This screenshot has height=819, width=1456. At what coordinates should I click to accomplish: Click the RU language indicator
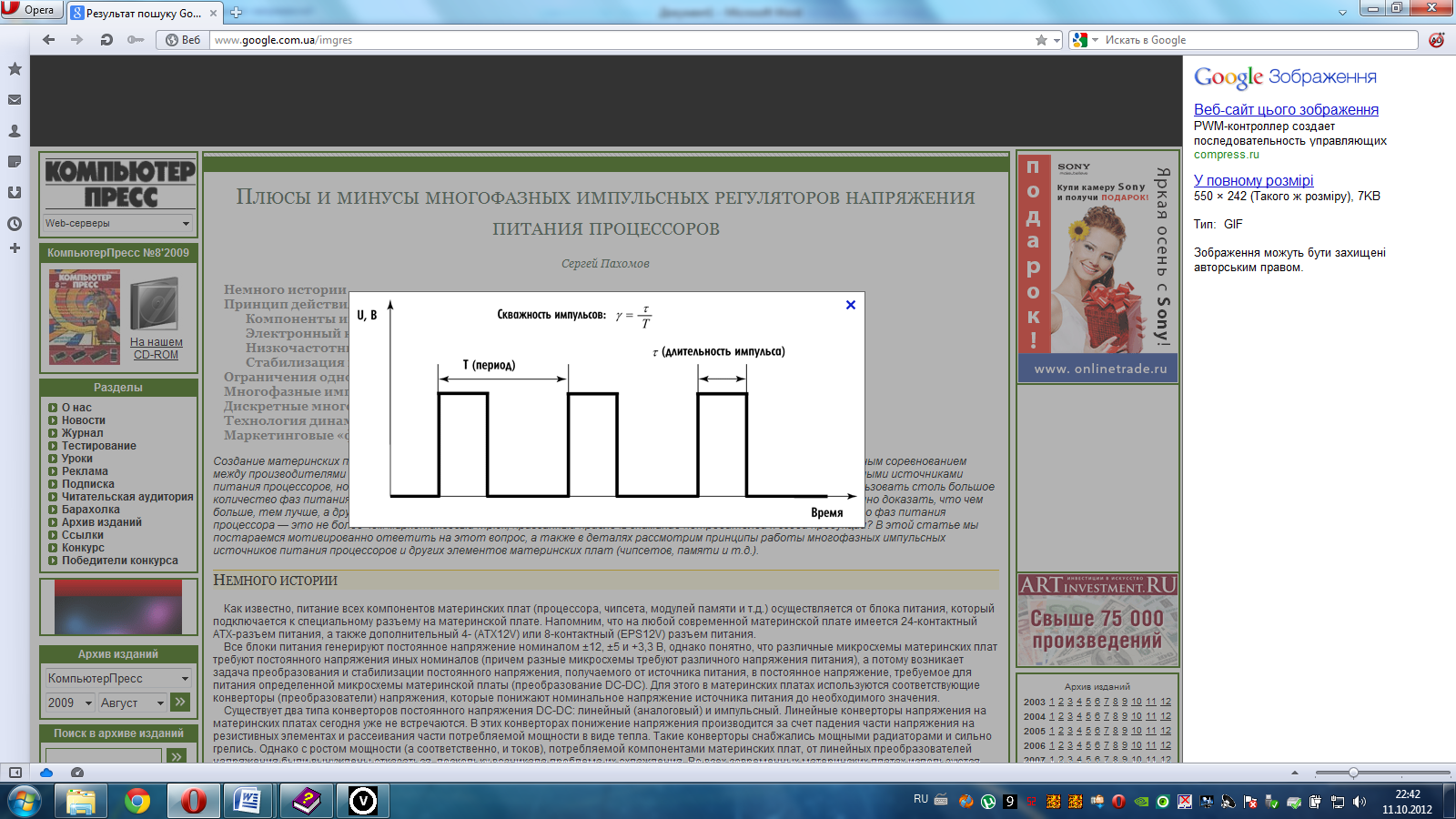click(x=921, y=800)
